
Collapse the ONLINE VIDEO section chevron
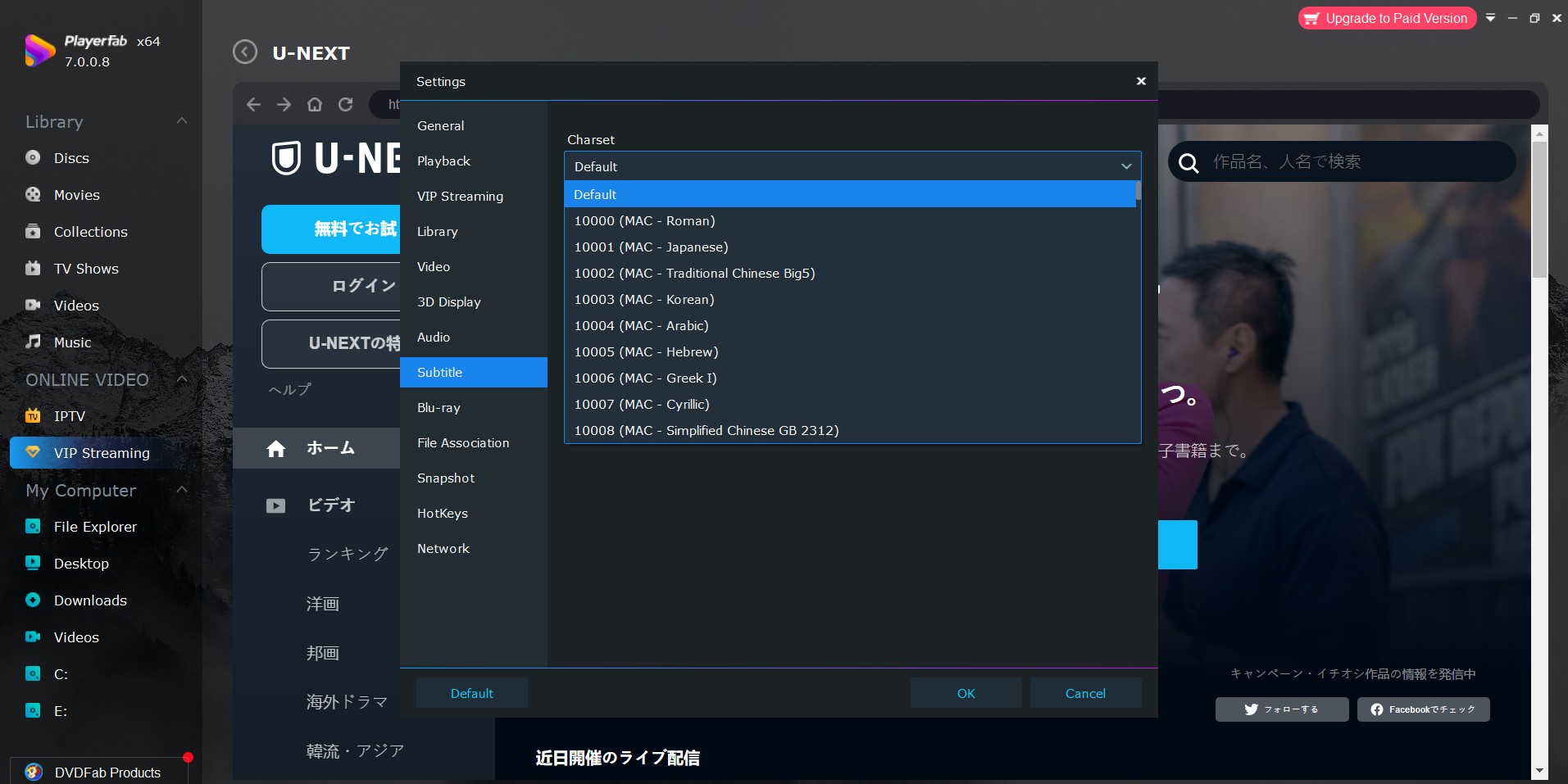tap(182, 379)
